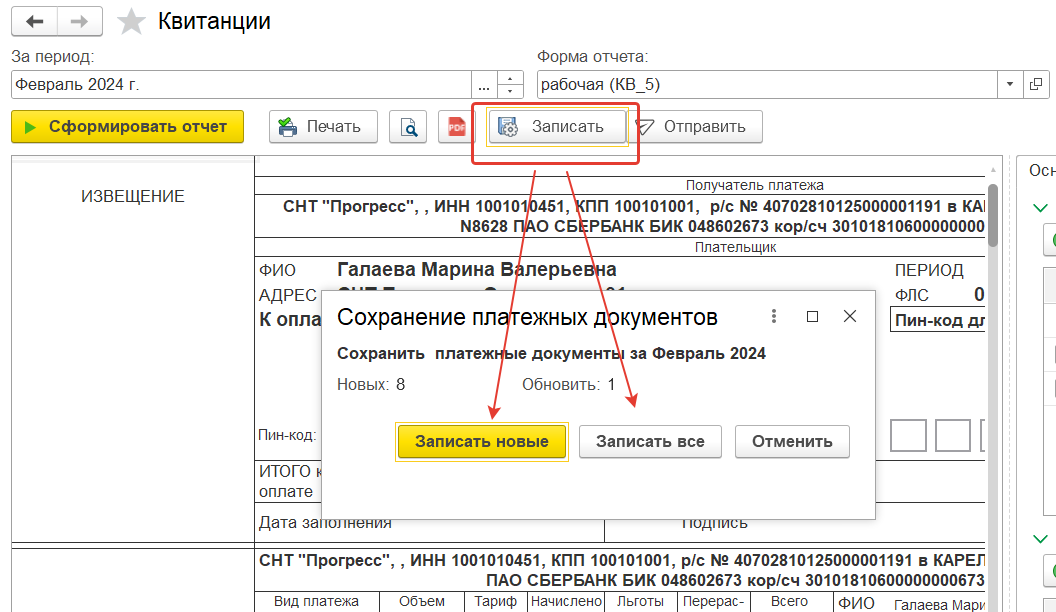Click Отменить to cancel saving
This screenshot has height=612, width=1056.
792,442
